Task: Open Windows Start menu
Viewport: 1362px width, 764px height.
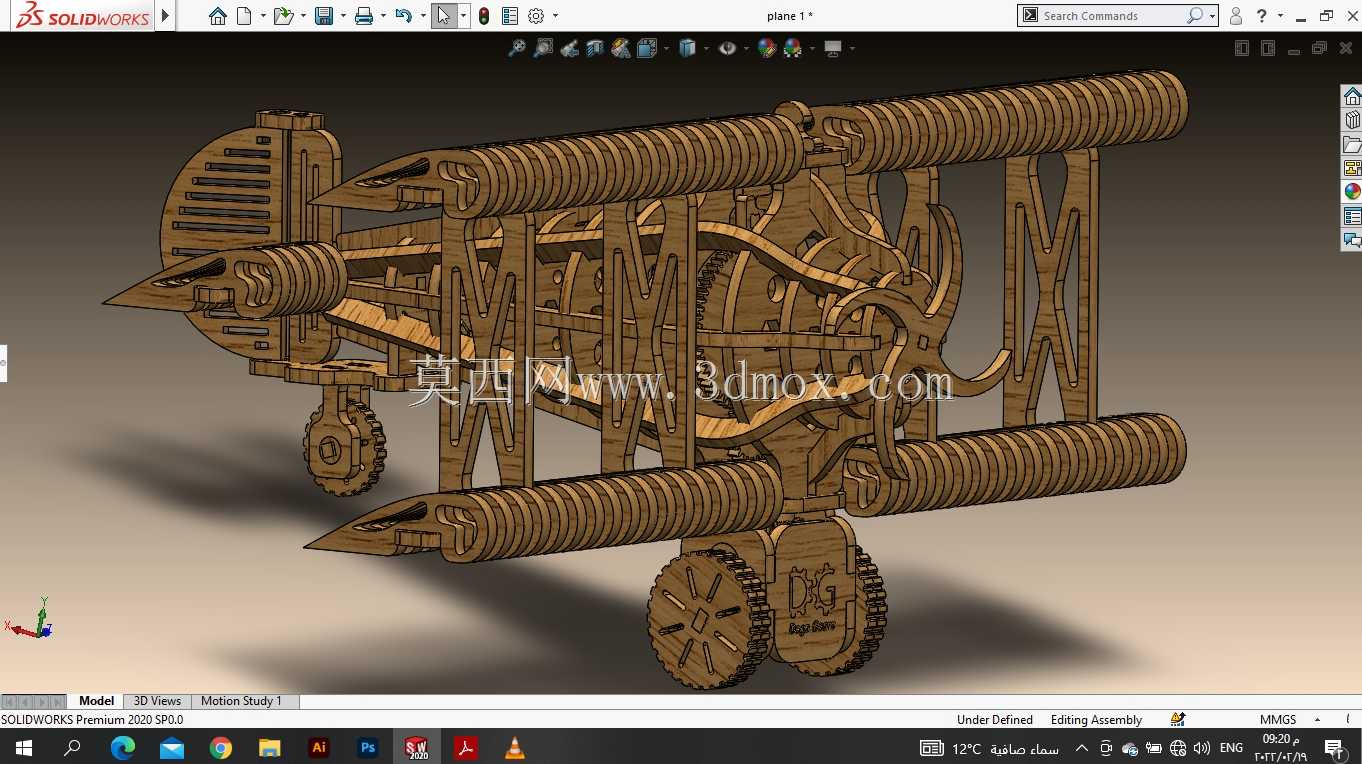Action: click(x=23, y=748)
